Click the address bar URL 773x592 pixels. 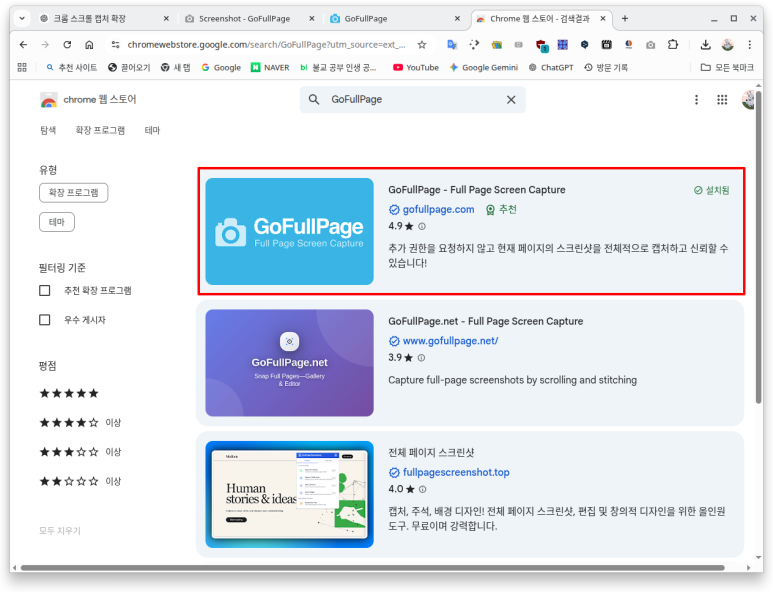pyautogui.click(x=266, y=45)
